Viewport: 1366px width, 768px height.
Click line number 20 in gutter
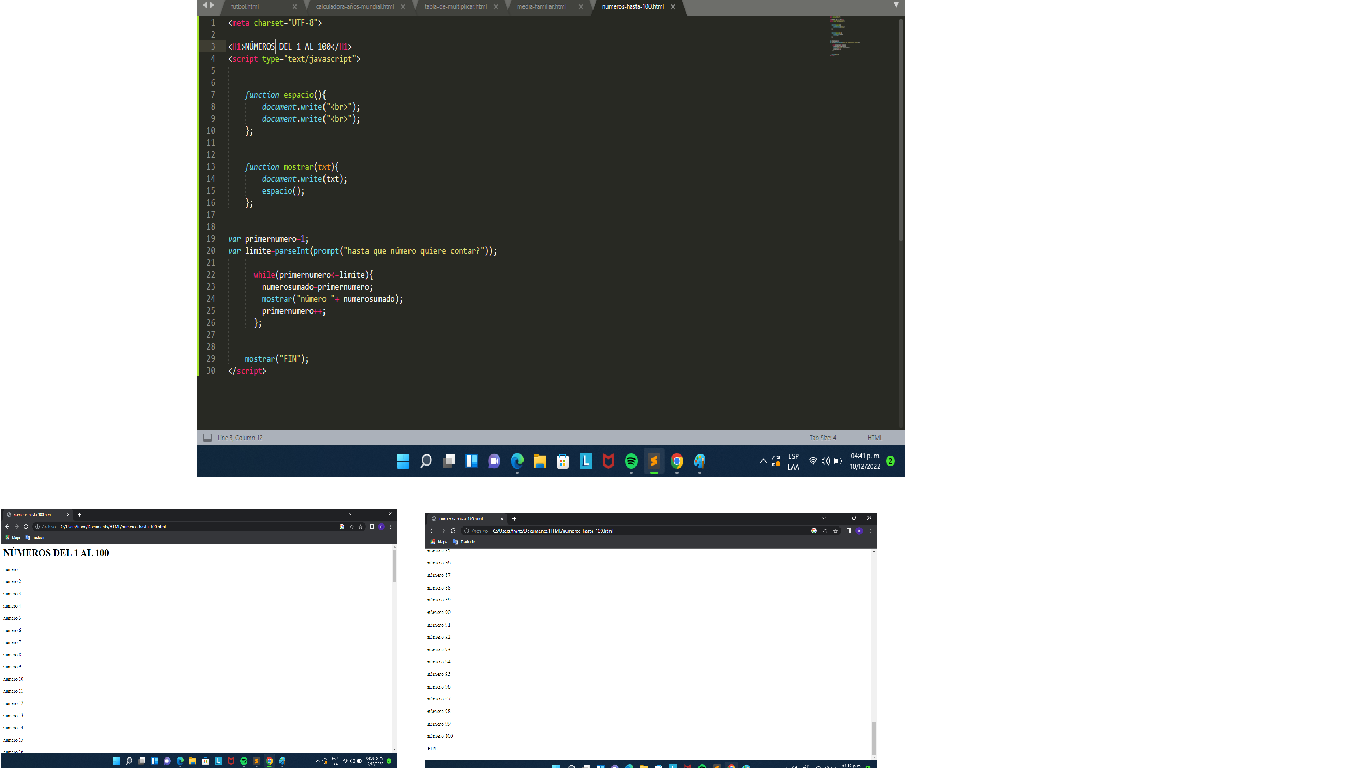click(211, 251)
